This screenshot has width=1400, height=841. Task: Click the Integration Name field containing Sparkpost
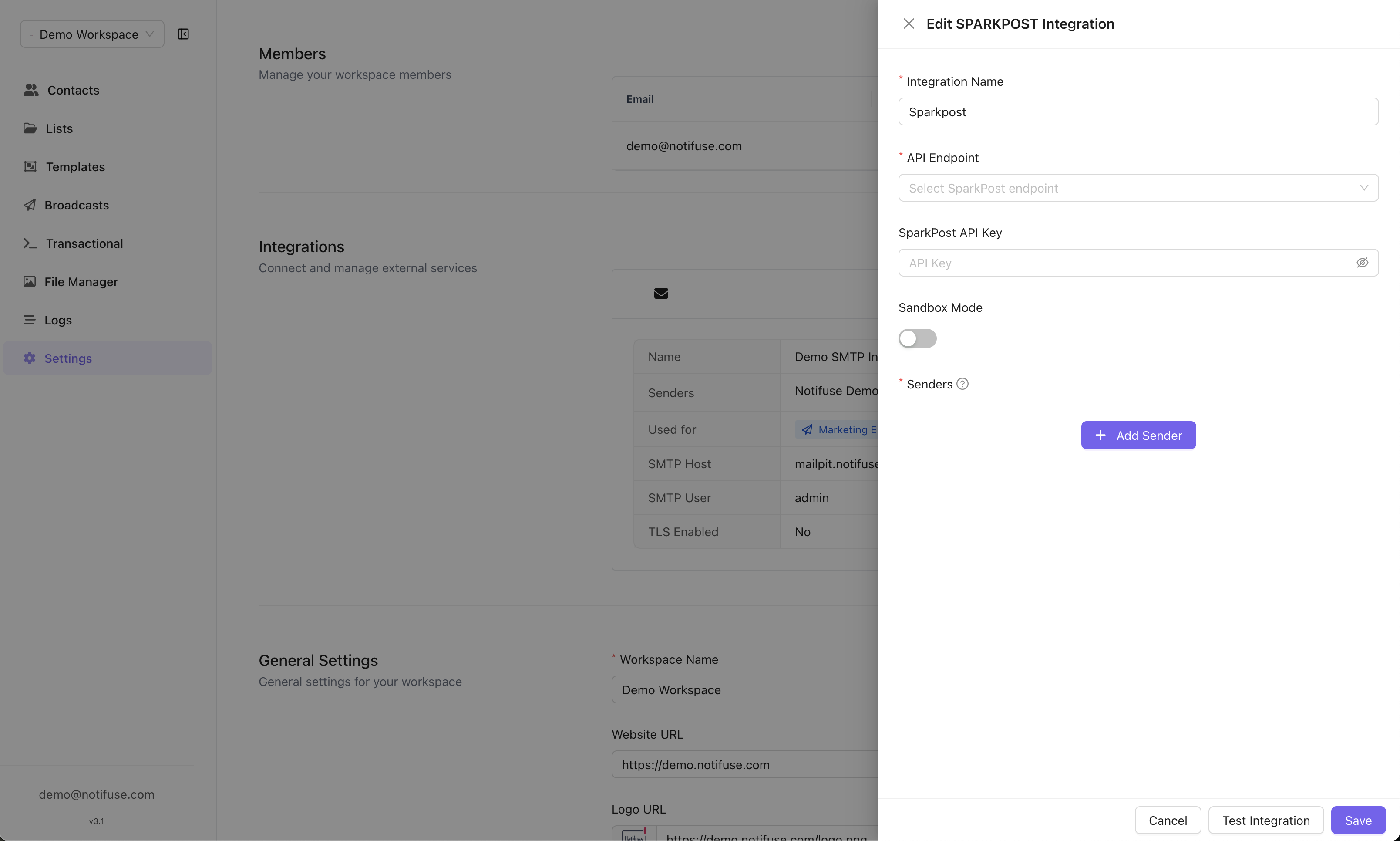[x=1138, y=111]
